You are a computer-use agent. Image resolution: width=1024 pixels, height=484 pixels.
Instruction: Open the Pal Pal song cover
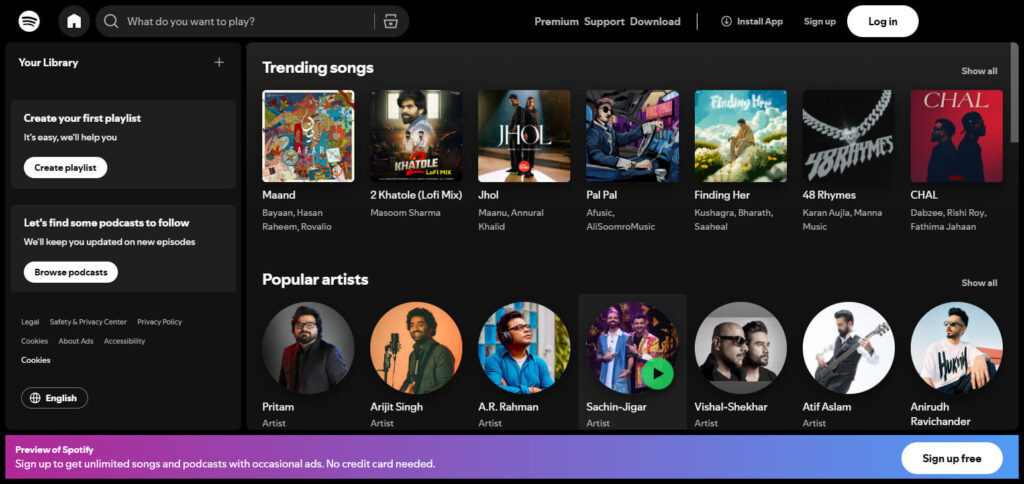(632, 136)
